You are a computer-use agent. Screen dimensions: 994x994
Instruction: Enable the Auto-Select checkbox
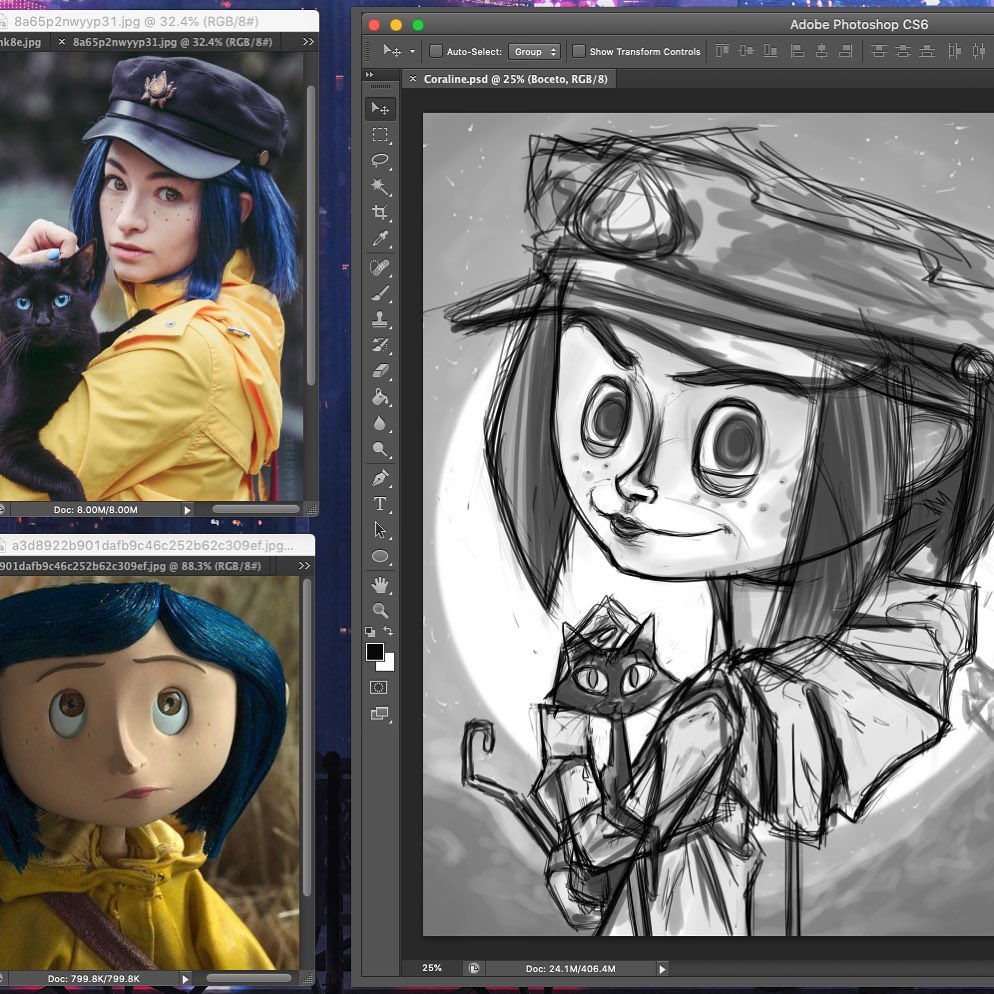(436, 51)
